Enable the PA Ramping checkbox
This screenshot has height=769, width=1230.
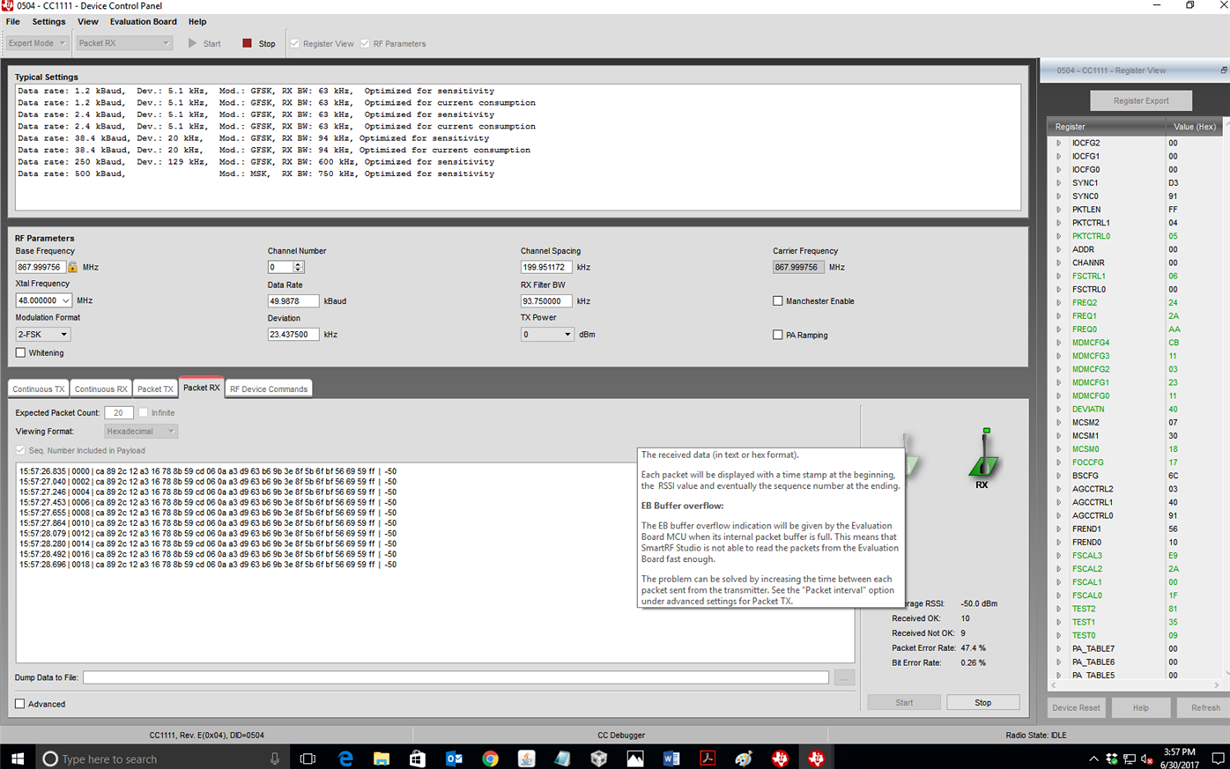pos(778,335)
